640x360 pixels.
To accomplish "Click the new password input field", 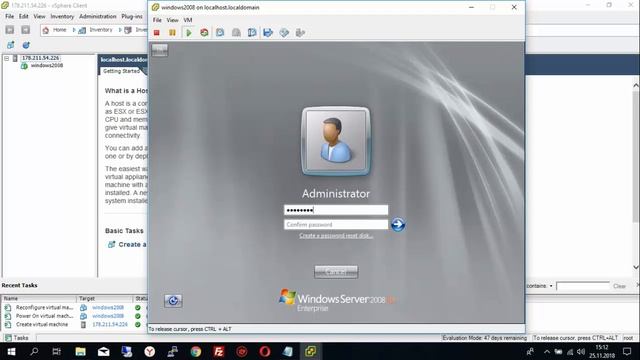I will tap(336, 210).
